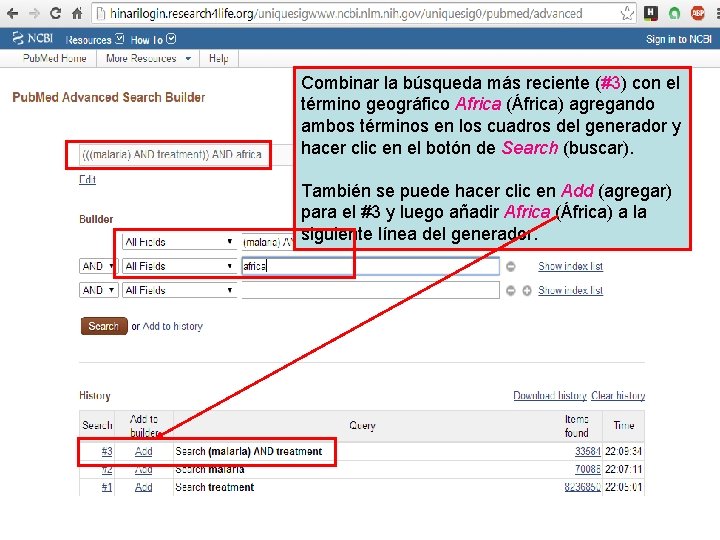Reload the page with the refresh icon
The height and width of the screenshot is (540, 720).
[56, 13]
